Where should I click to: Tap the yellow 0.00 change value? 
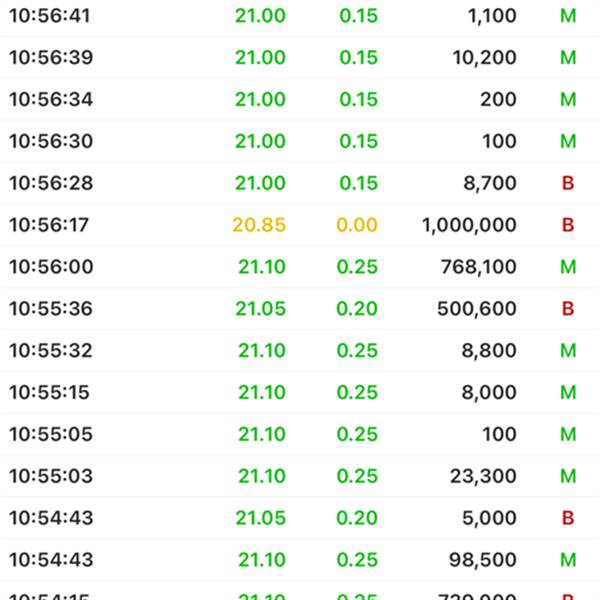(357, 225)
